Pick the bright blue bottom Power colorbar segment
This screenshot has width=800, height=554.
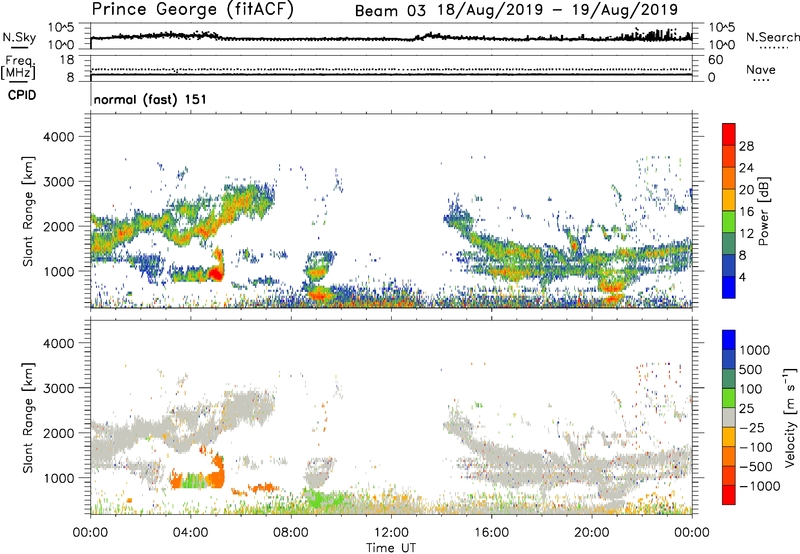(x=729, y=287)
